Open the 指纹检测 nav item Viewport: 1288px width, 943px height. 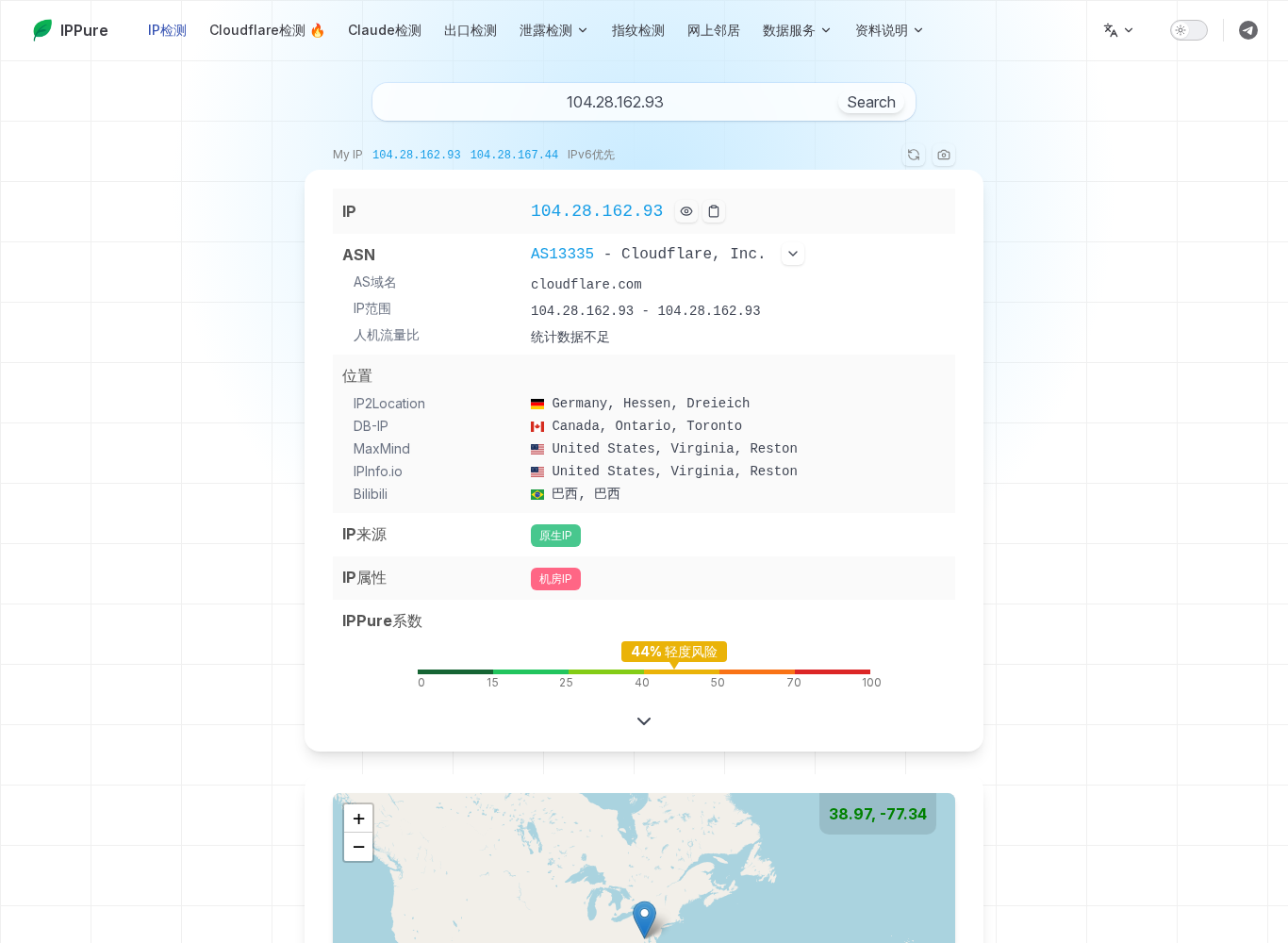point(638,30)
